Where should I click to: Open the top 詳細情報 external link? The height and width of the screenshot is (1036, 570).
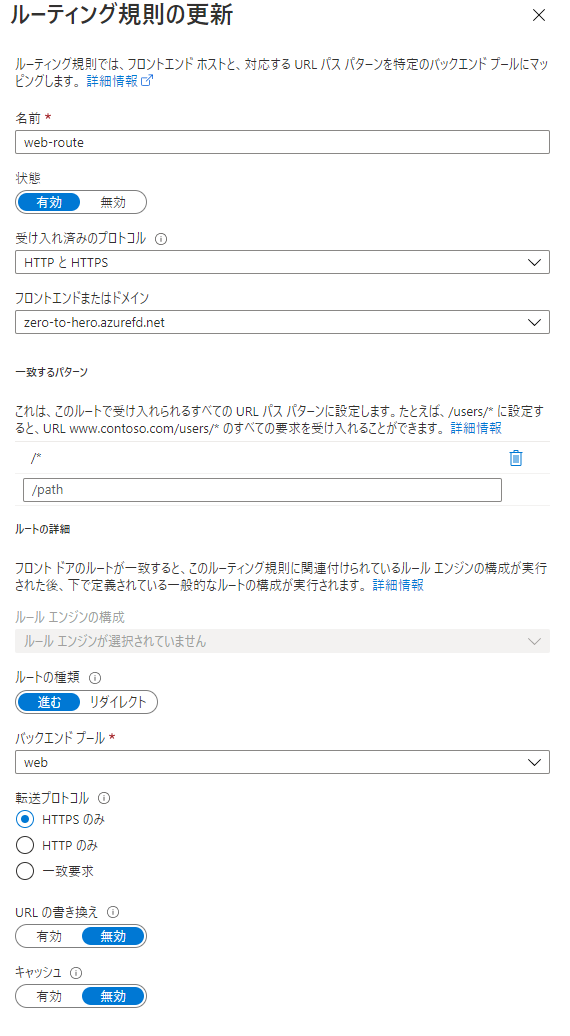coord(120,81)
